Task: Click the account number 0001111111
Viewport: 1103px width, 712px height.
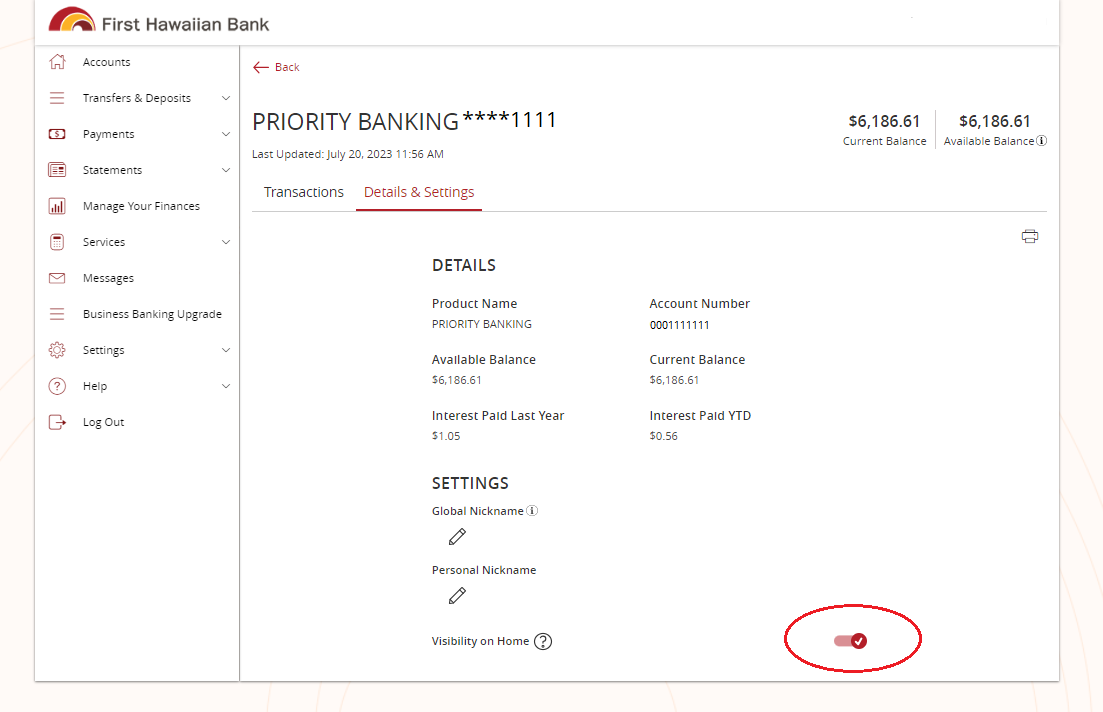Action: tap(680, 325)
